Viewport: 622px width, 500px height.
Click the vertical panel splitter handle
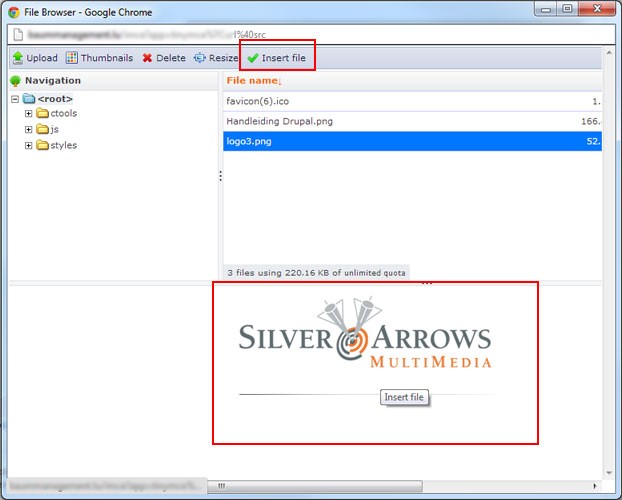[221, 176]
